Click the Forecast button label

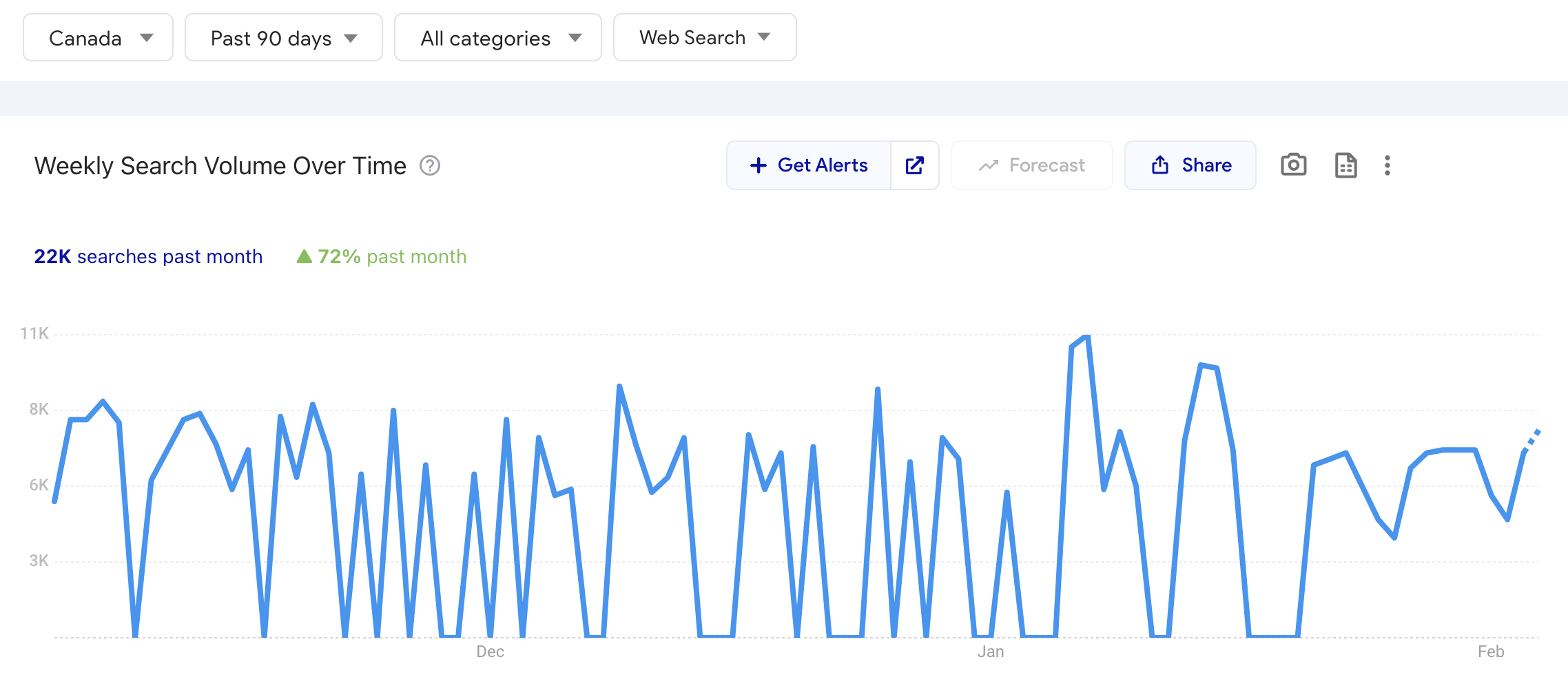1046,165
